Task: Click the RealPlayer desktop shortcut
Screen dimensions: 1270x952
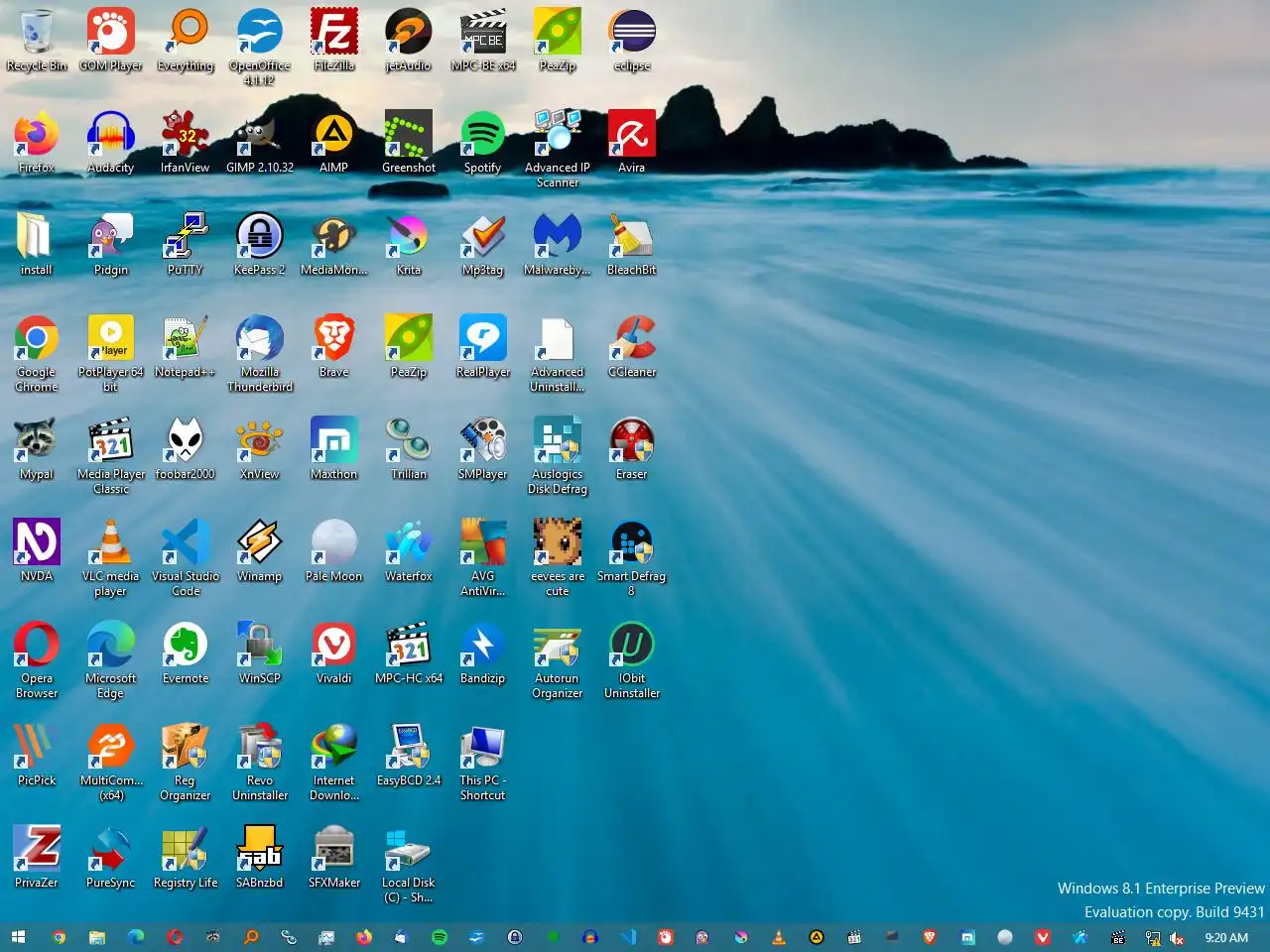Action: 483,348
